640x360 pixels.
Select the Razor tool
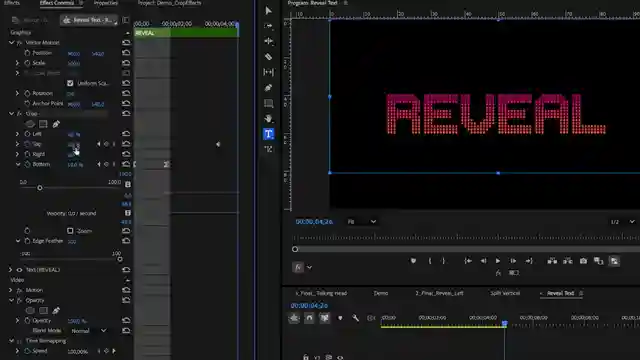(268, 57)
